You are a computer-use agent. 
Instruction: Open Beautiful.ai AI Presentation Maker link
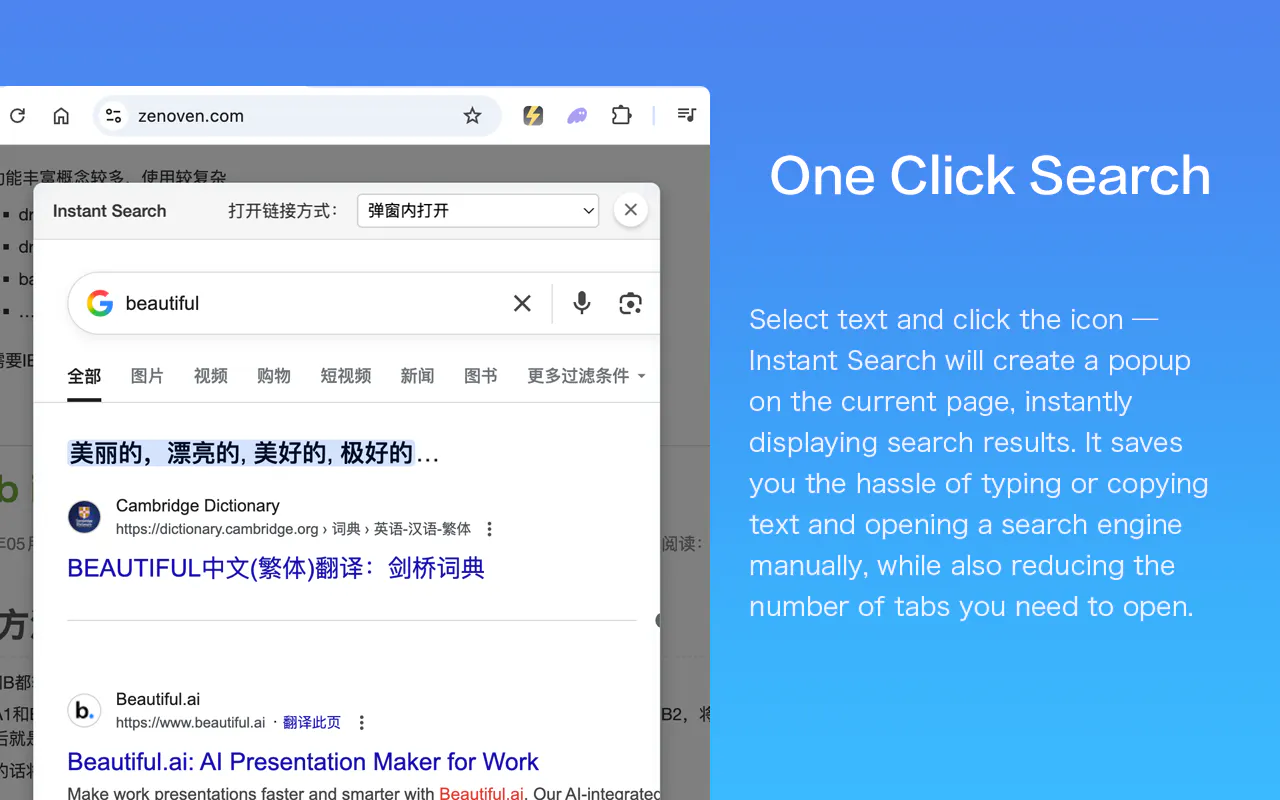[303, 762]
